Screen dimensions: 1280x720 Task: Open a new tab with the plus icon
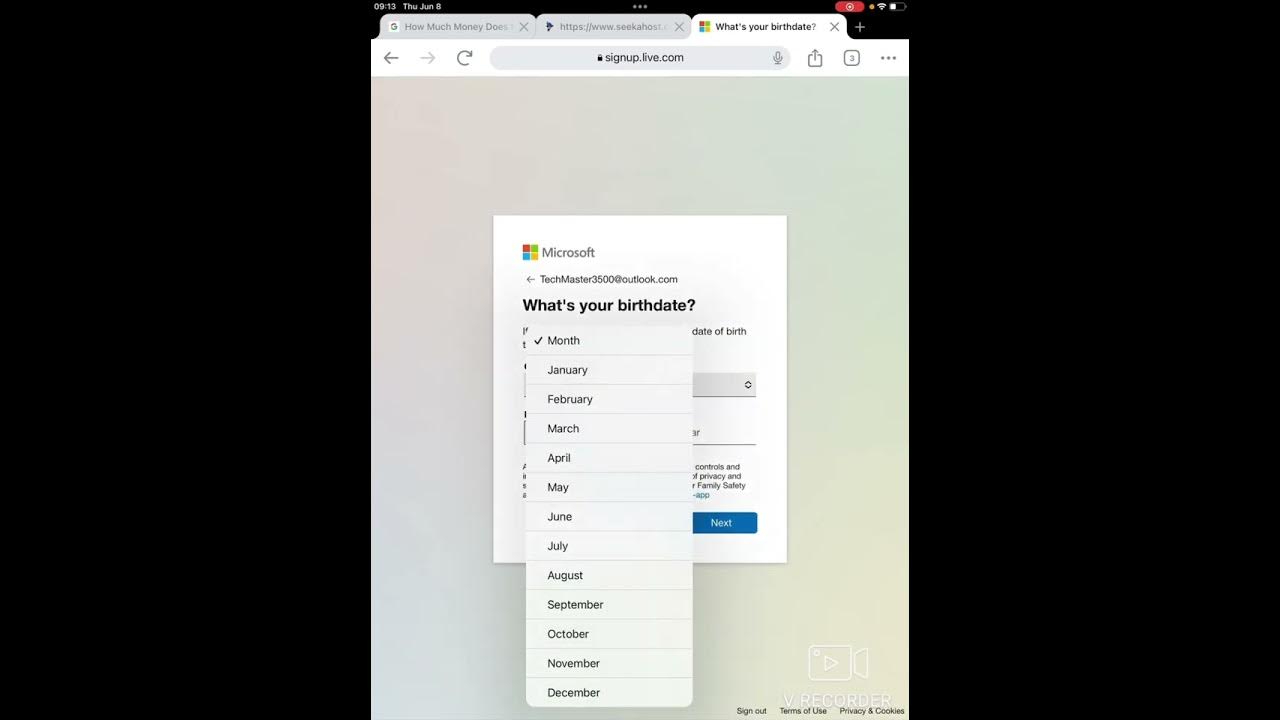pyautogui.click(x=860, y=27)
